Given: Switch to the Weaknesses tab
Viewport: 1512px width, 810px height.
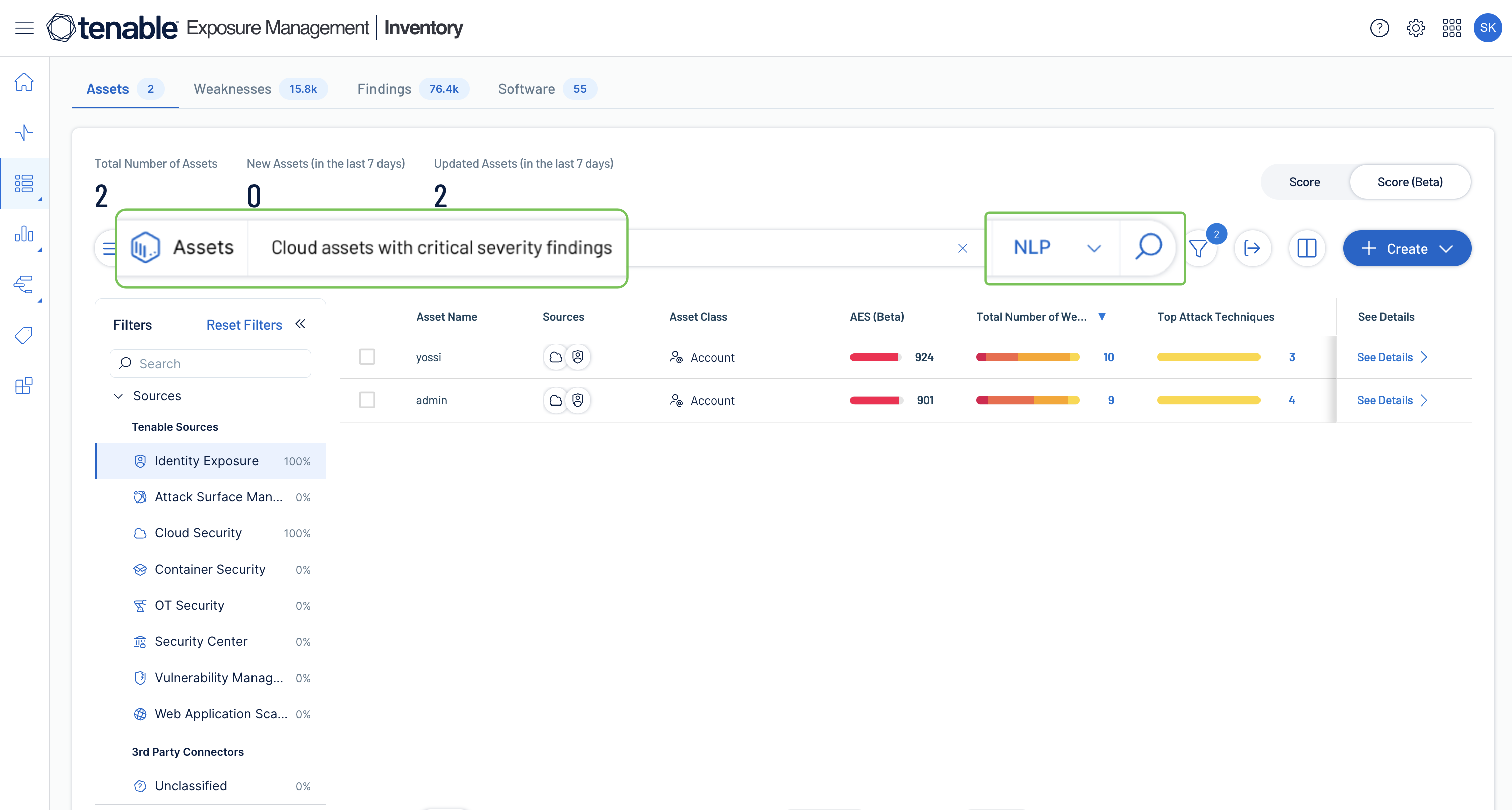Looking at the screenshot, I should pos(232,89).
